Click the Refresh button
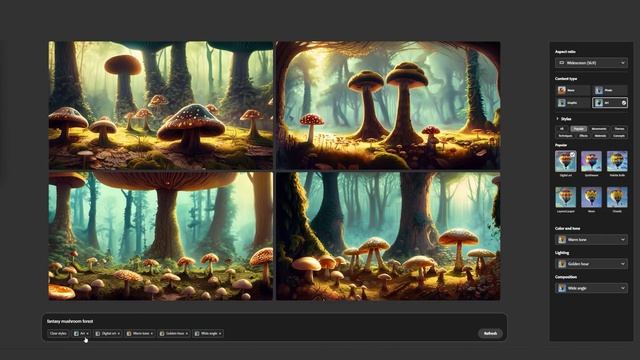 490,333
